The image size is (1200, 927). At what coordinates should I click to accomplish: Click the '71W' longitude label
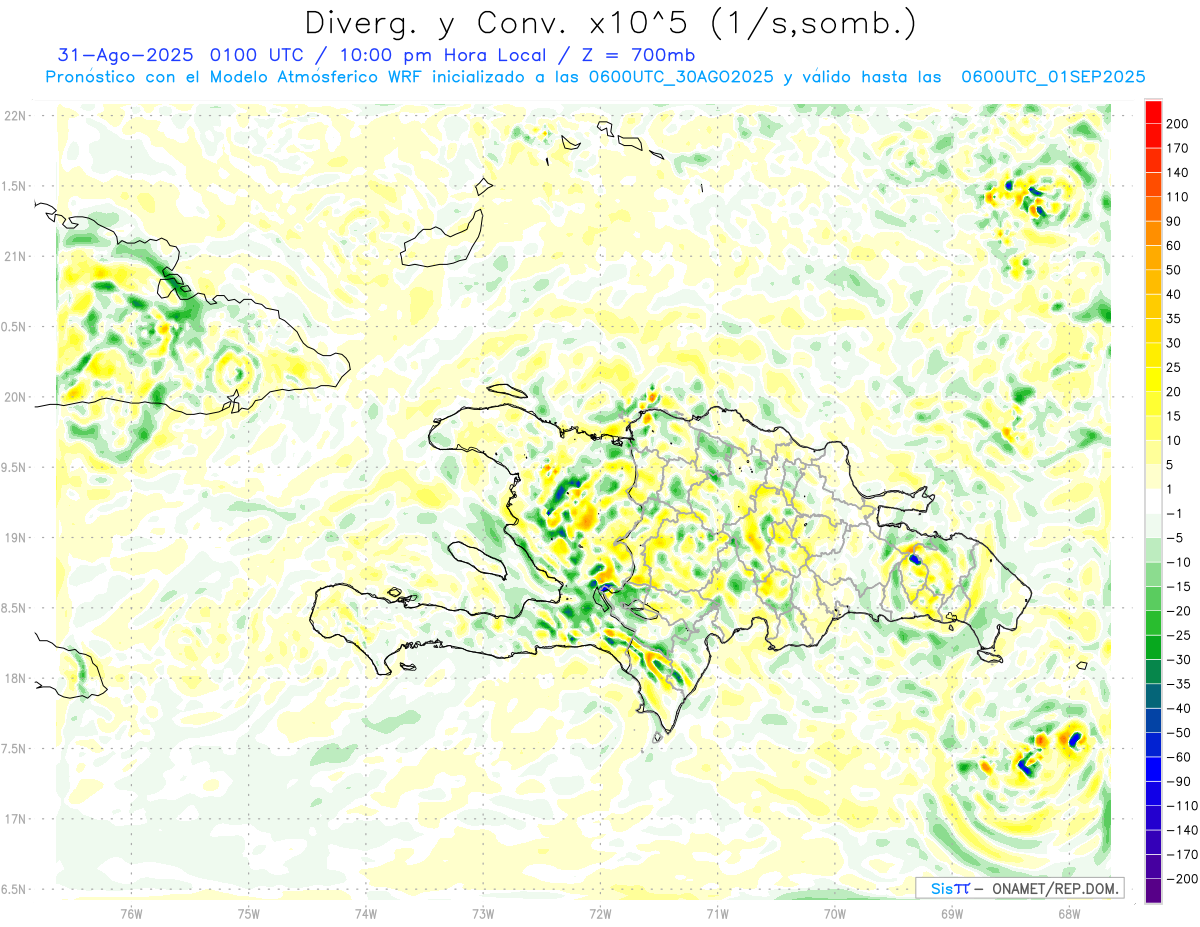pos(717,913)
